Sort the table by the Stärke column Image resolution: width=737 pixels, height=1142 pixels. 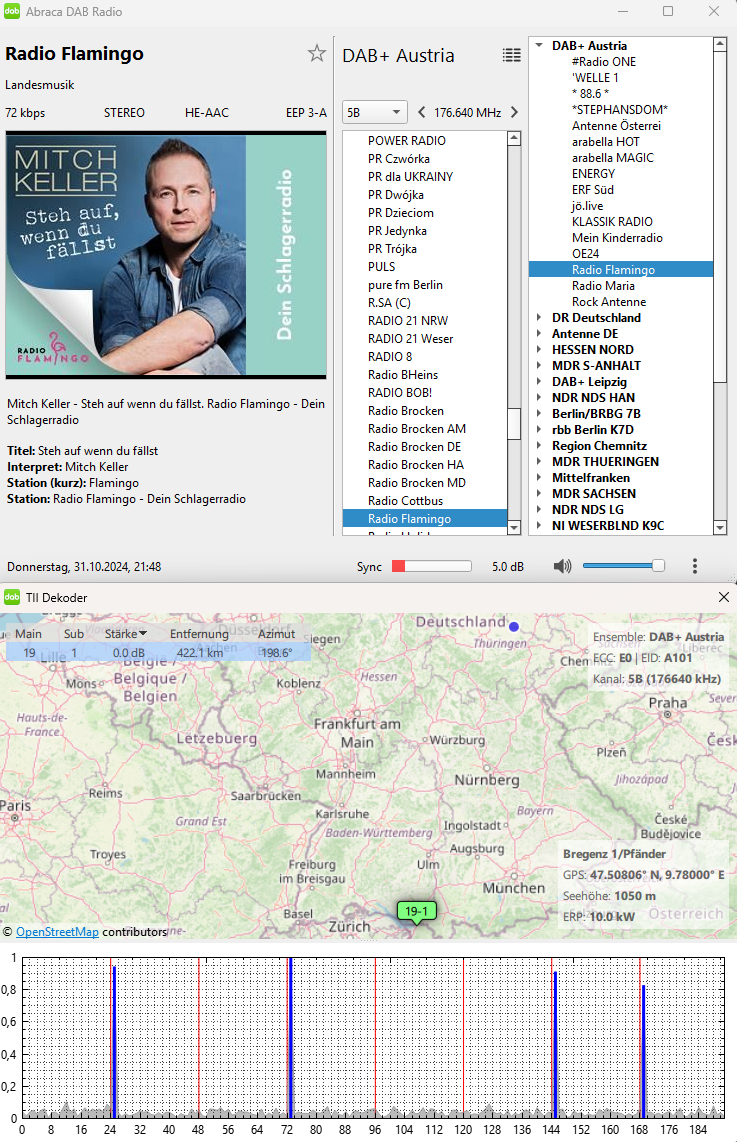[x=125, y=634]
